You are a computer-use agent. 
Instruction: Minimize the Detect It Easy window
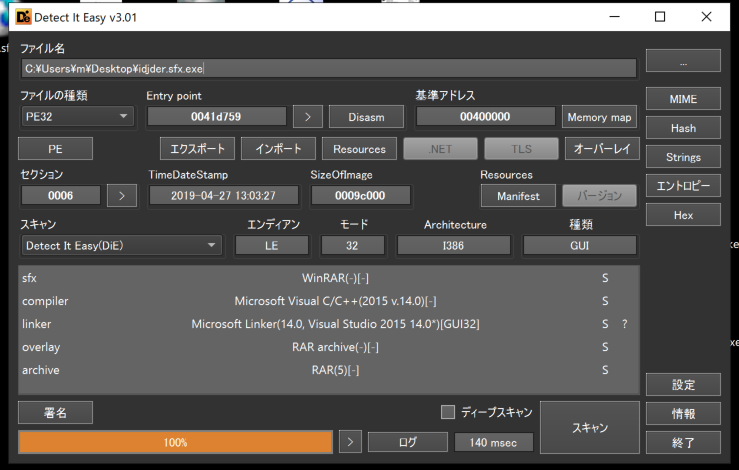[615, 17]
